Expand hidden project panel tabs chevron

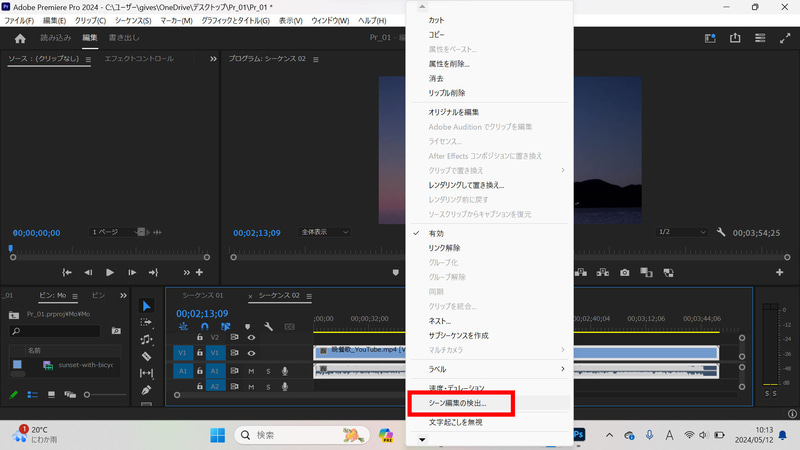pyautogui.click(x=123, y=295)
